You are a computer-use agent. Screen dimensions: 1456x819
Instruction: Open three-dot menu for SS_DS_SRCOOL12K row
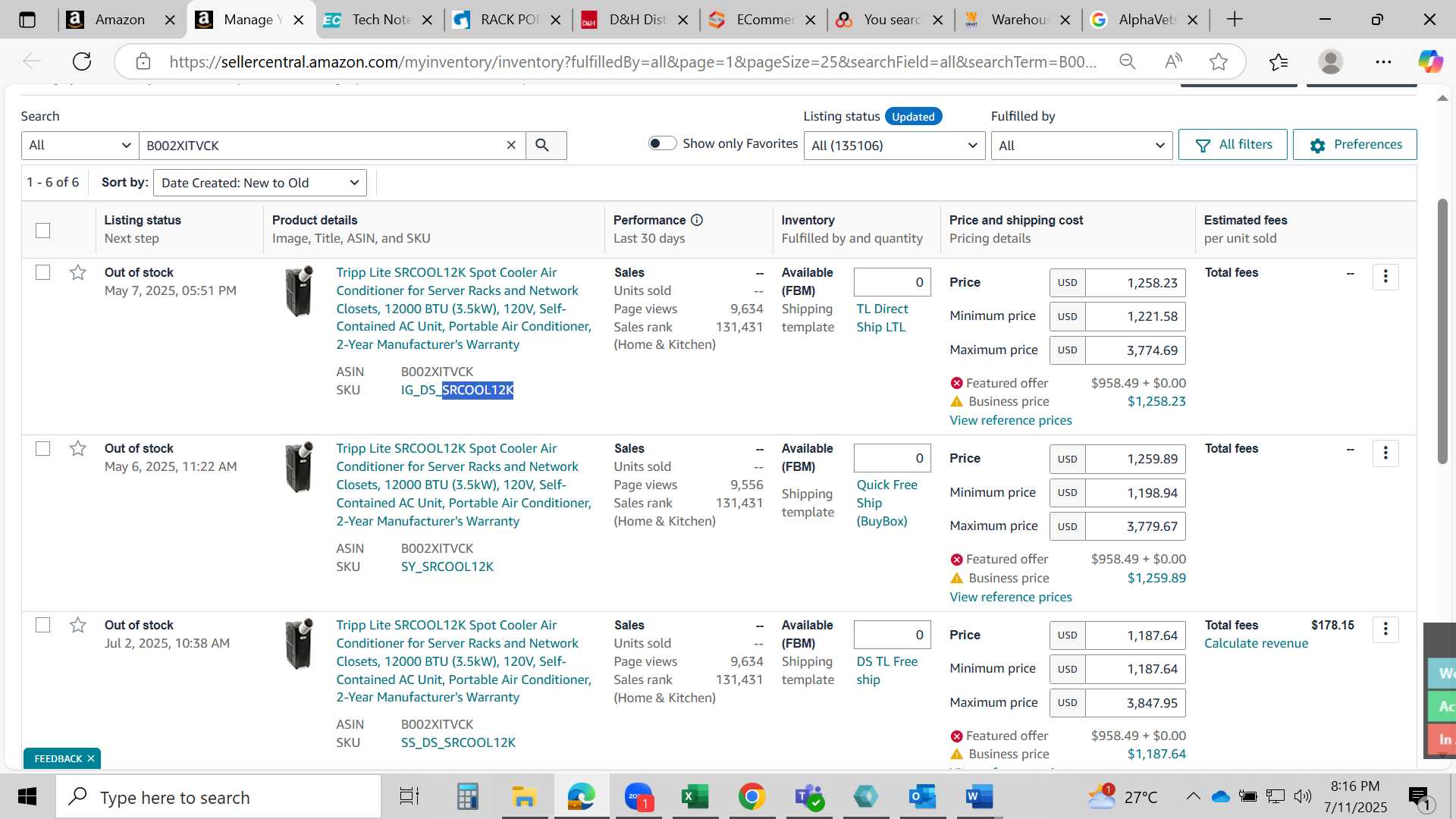[x=1385, y=629]
